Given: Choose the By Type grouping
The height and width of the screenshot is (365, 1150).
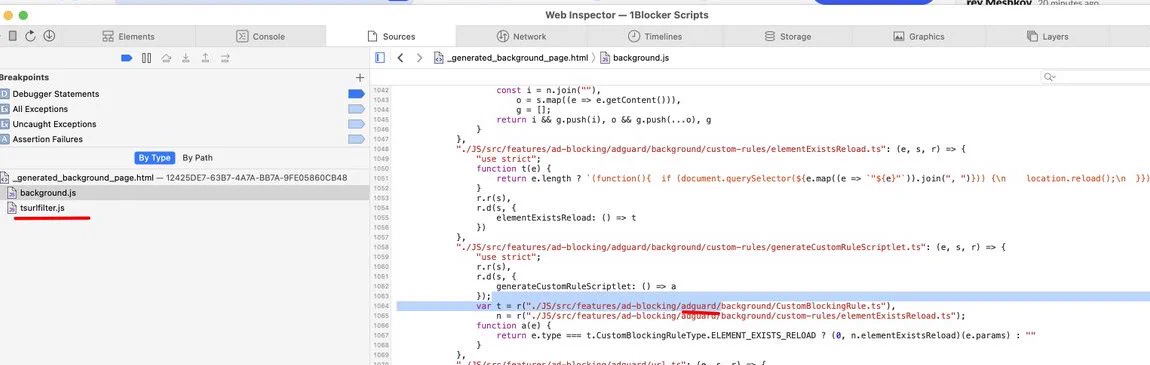Looking at the screenshot, I should [x=154, y=158].
